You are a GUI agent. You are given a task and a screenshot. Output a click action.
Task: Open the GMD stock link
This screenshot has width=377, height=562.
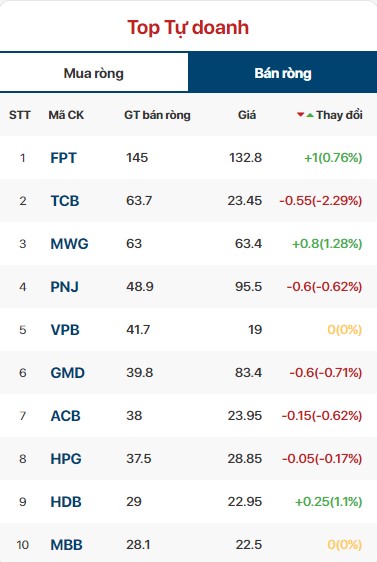click(68, 373)
